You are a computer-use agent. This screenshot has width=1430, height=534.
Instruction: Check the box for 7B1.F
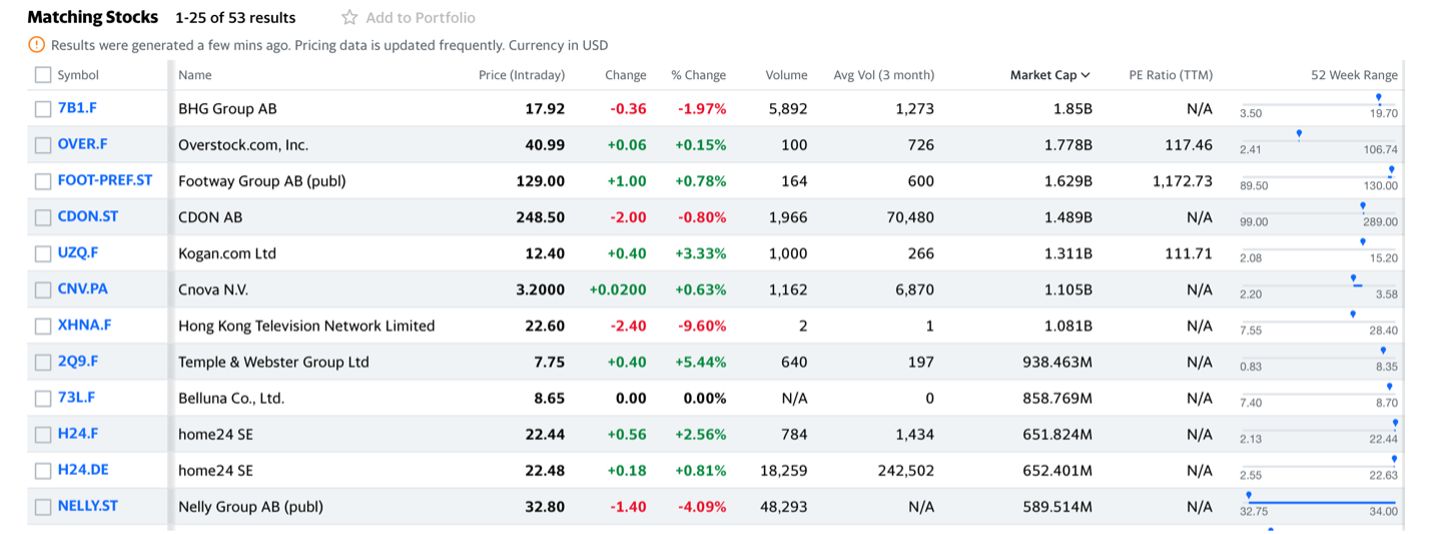click(x=43, y=109)
